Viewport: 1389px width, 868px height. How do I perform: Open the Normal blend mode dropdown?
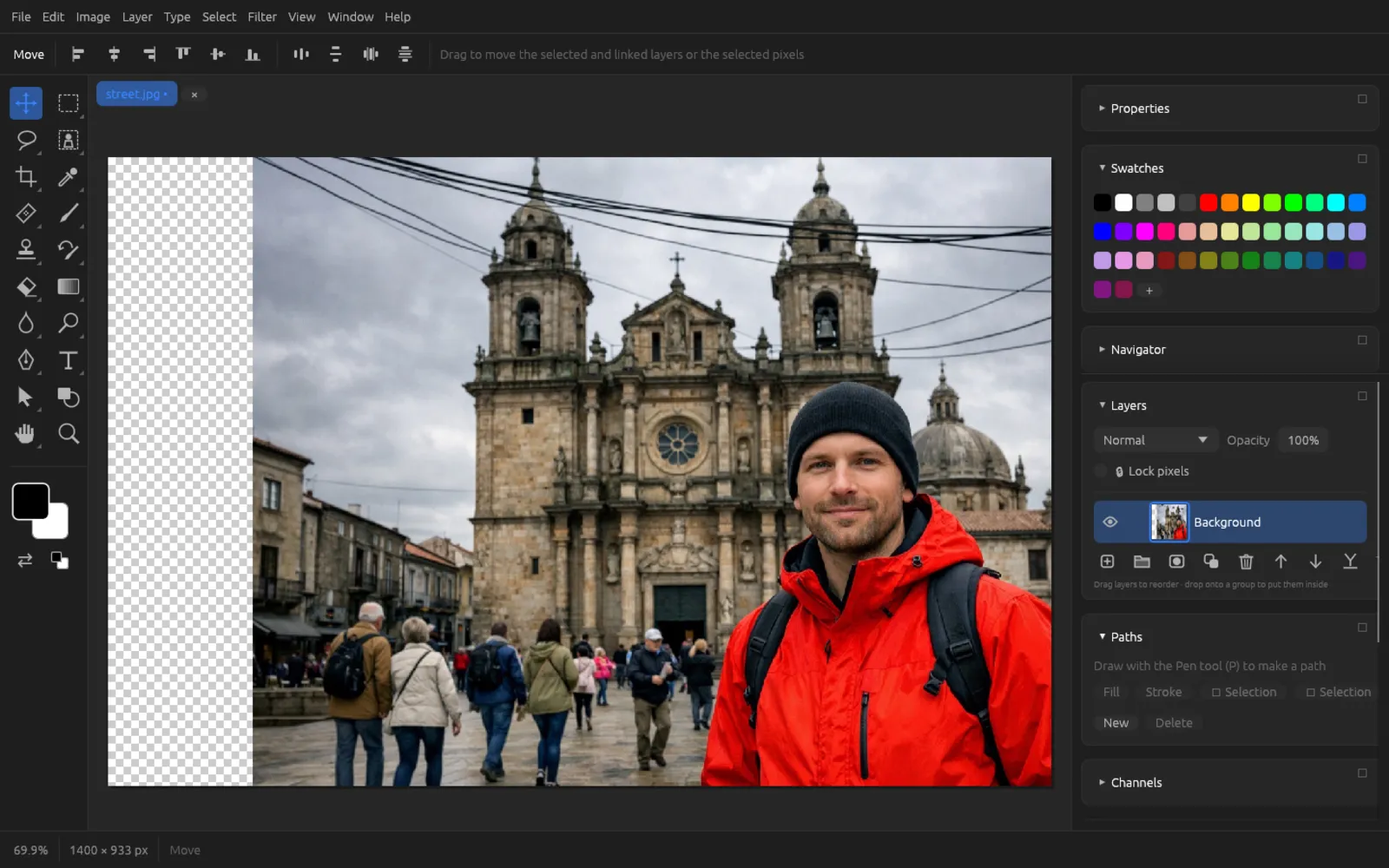(x=1155, y=440)
